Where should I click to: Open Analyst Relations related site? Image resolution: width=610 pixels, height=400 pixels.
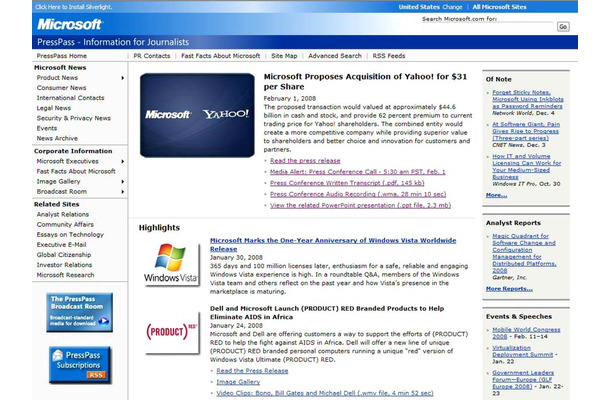[x=63, y=214]
